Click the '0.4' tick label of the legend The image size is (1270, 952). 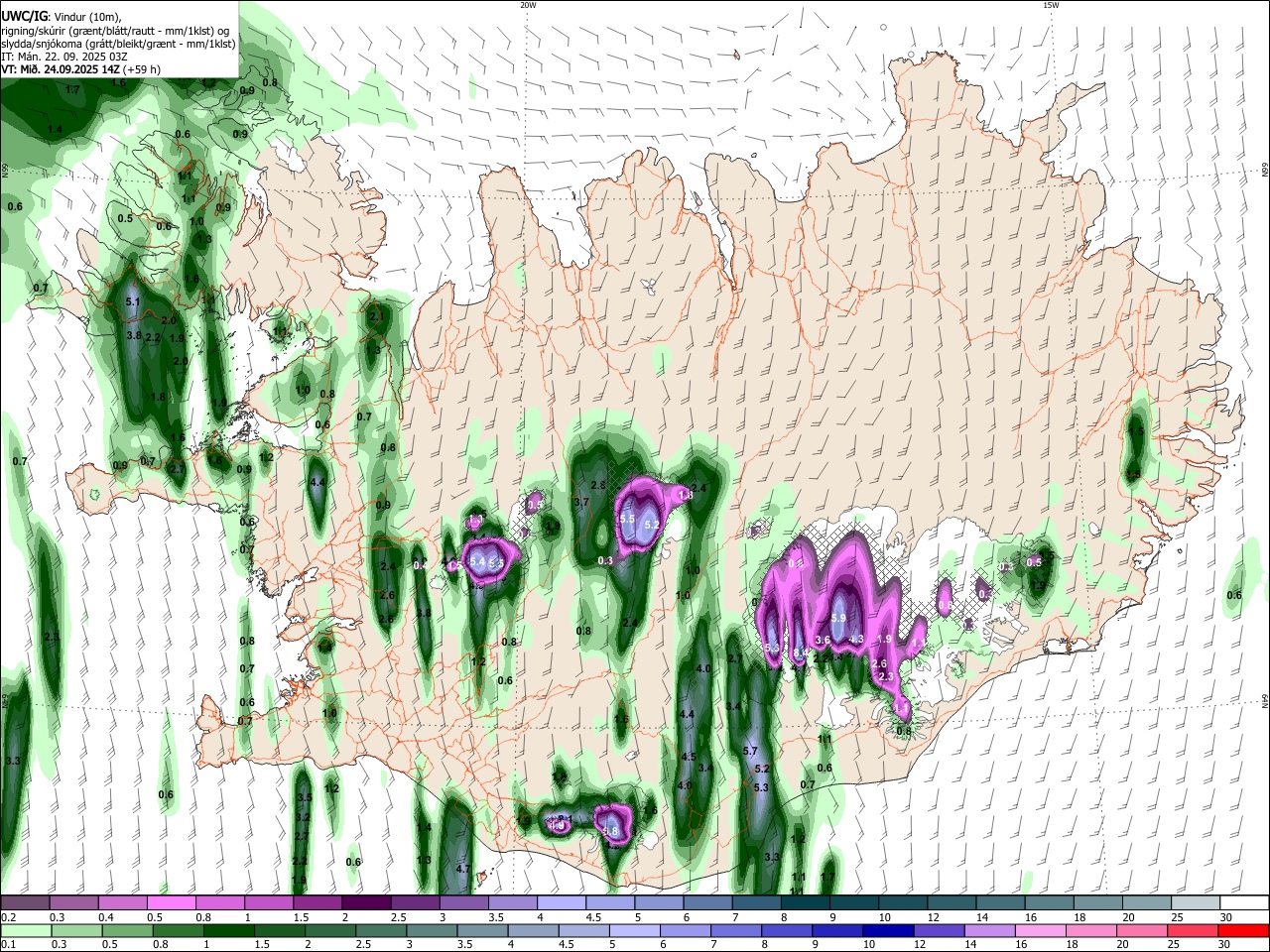click(106, 917)
